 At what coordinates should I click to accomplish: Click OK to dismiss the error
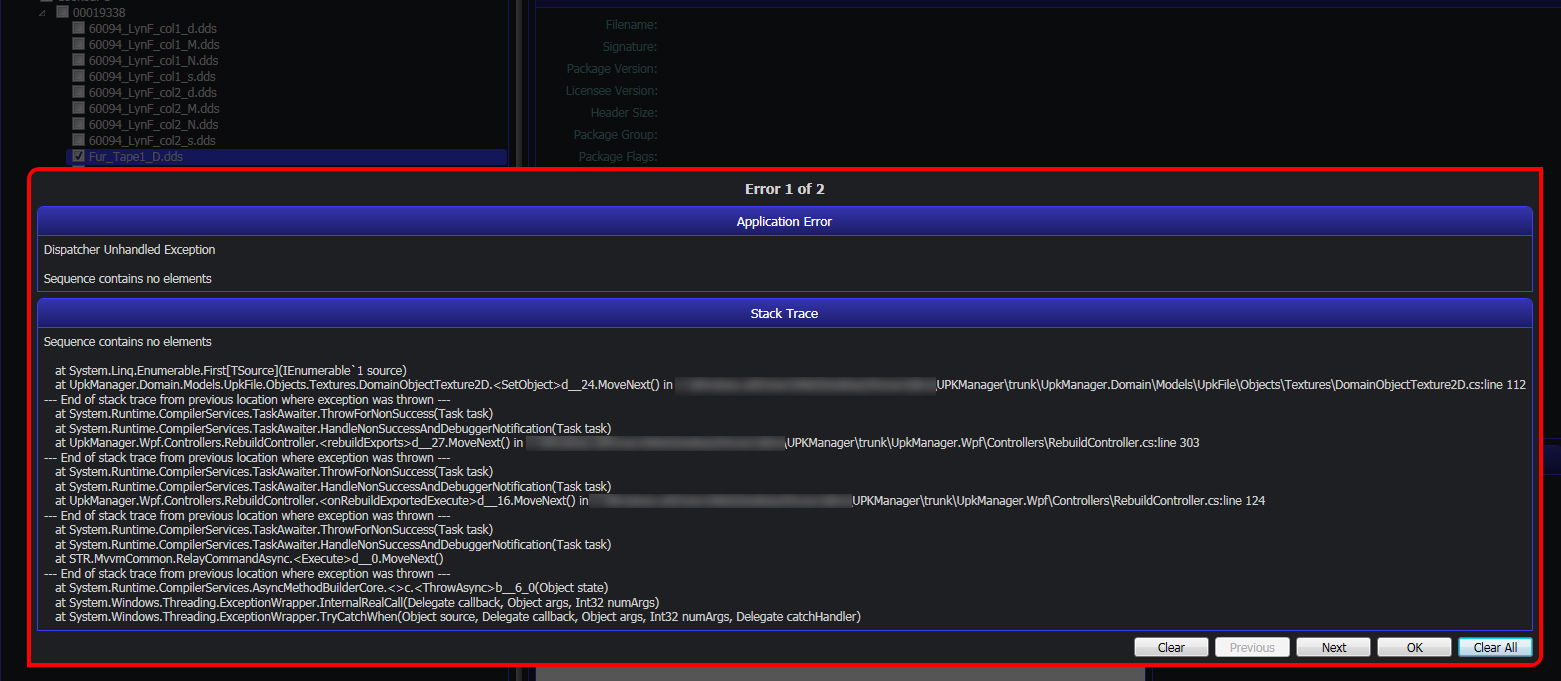coord(1414,647)
